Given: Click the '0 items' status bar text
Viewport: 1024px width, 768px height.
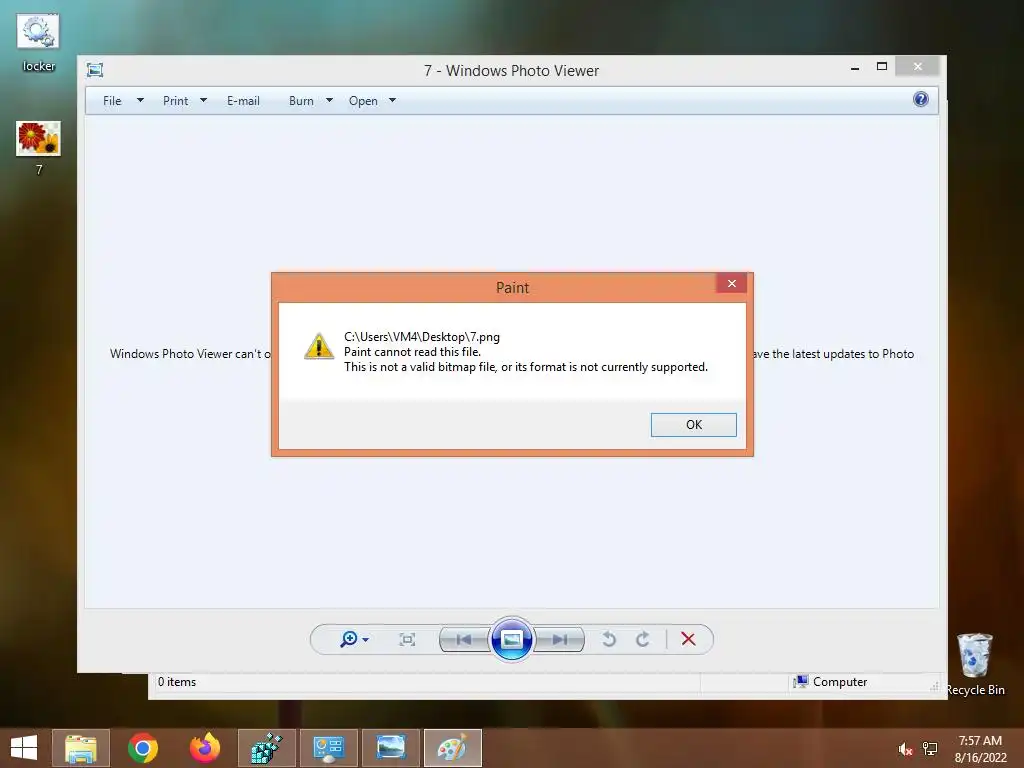Looking at the screenshot, I should (177, 682).
